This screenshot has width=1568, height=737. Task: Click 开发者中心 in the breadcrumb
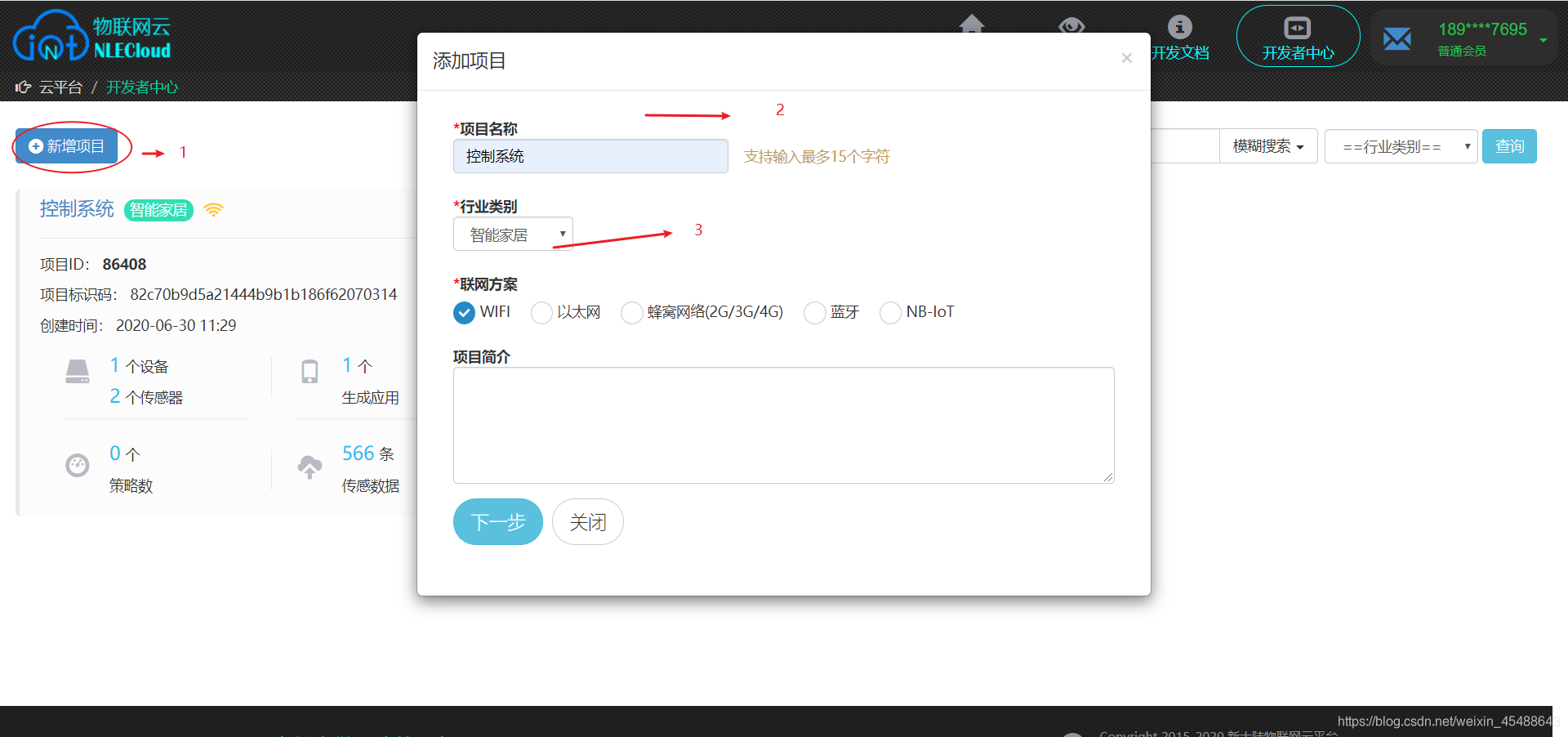pos(142,87)
